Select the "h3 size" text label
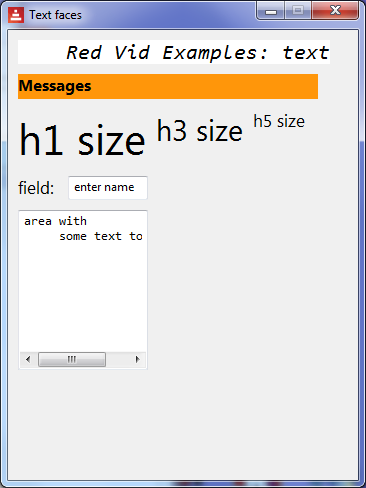 pyautogui.click(x=200, y=131)
